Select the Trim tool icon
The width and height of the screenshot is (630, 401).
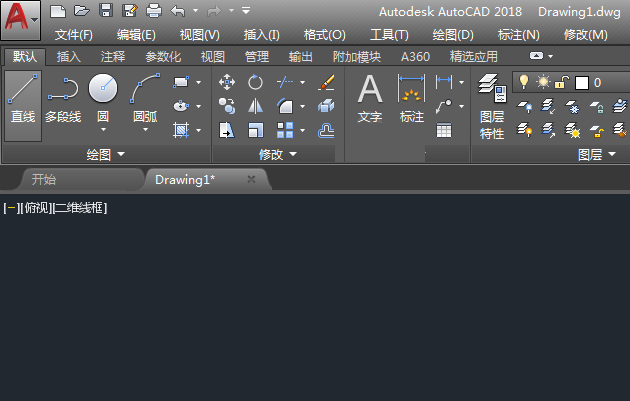[285, 82]
